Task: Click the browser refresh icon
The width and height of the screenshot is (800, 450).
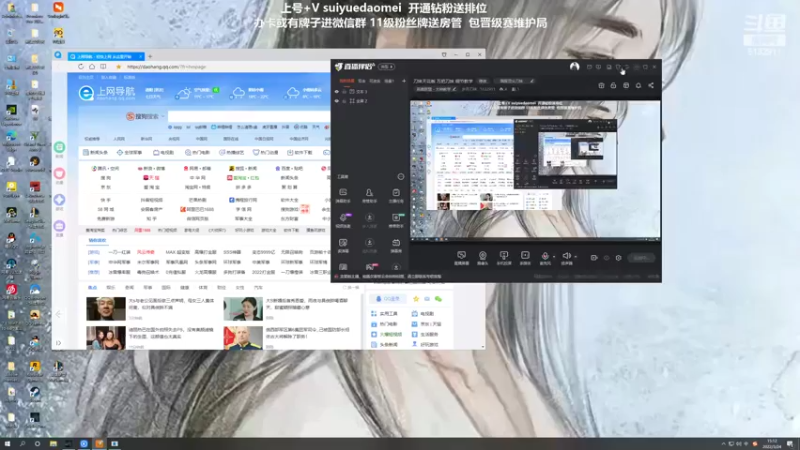Action: (x=81, y=67)
